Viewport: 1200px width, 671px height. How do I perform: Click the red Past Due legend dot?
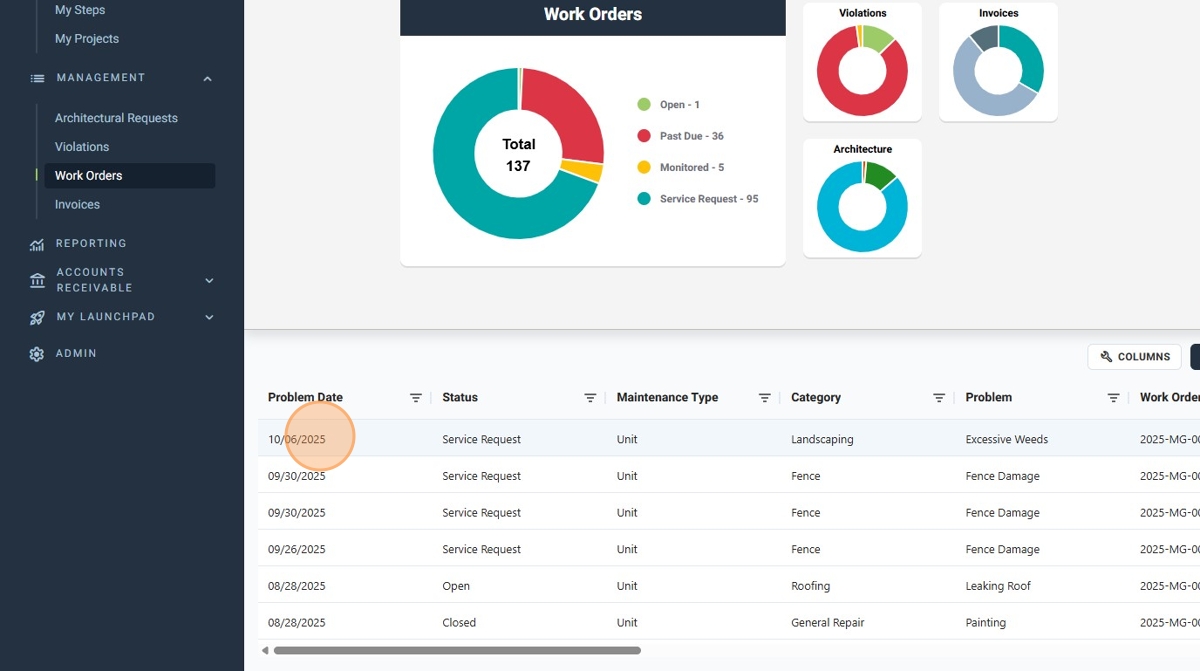point(644,136)
